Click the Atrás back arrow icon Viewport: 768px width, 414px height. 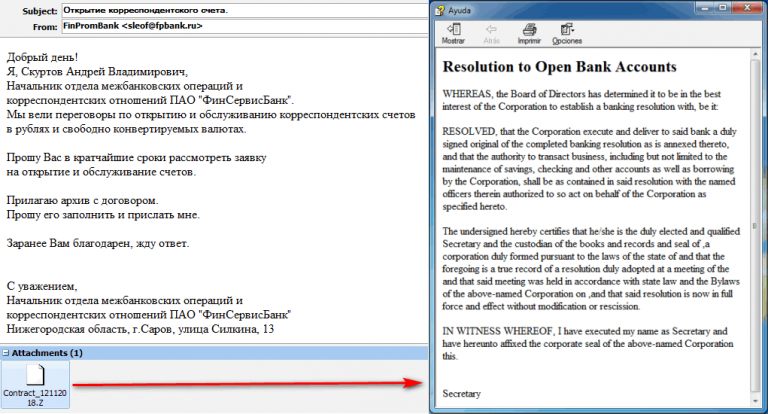pyautogui.click(x=491, y=33)
